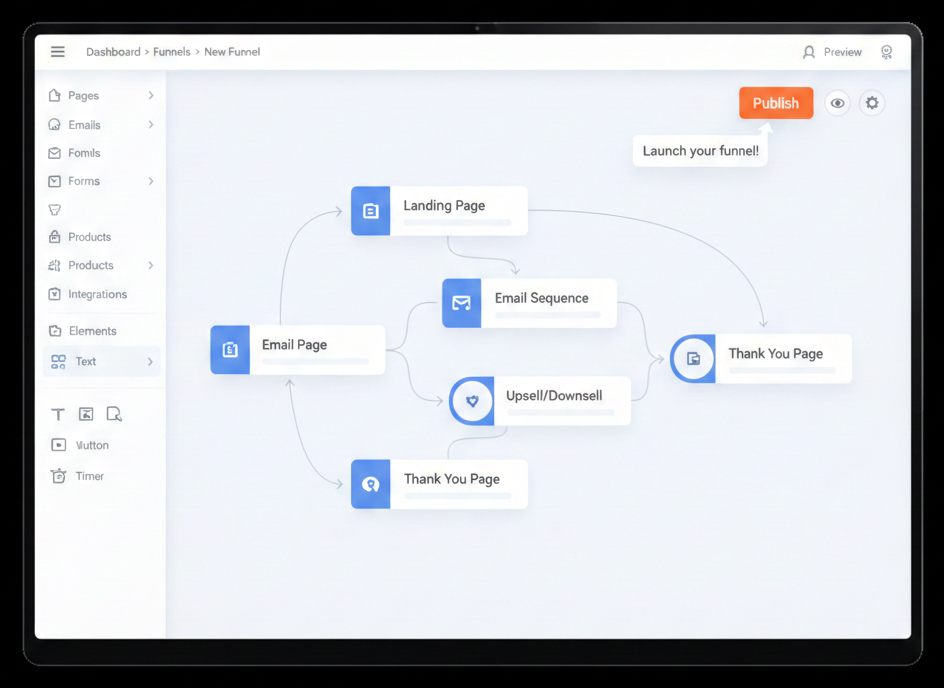Click the envelope icon on the Email Sequence node
This screenshot has width=944, height=688.
coord(461,303)
